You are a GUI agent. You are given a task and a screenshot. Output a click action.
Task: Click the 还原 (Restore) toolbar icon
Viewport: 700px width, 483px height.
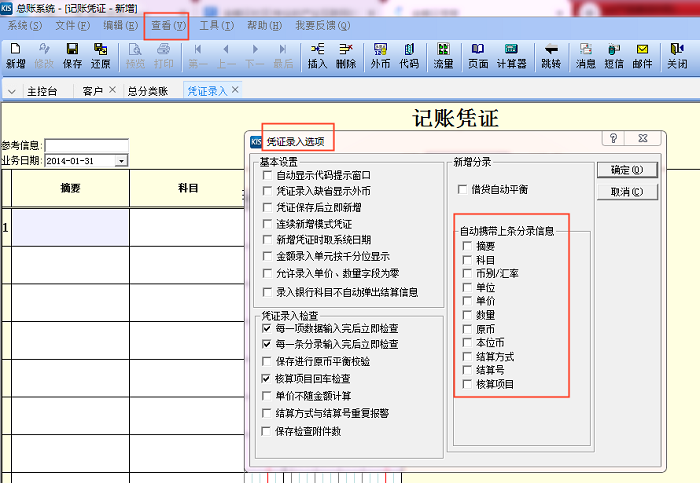point(100,54)
